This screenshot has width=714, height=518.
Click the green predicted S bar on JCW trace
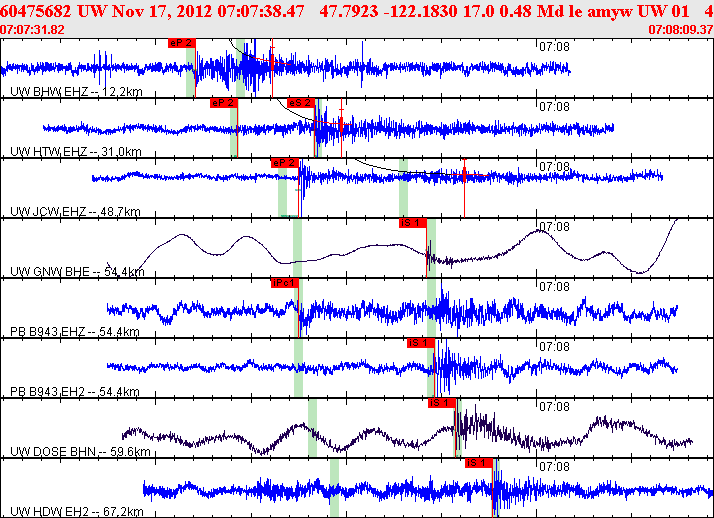pyautogui.click(x=403, y=188)
